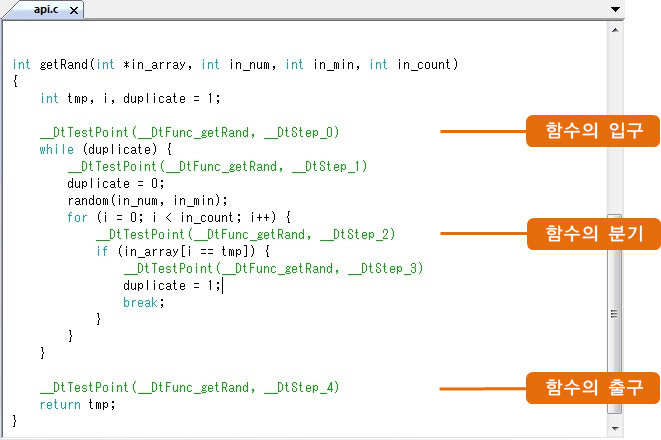The width and height of the screenshot is (661, 440).
Task: Click the random(in_num, in_min); call
Action: [x=148, y=200]
